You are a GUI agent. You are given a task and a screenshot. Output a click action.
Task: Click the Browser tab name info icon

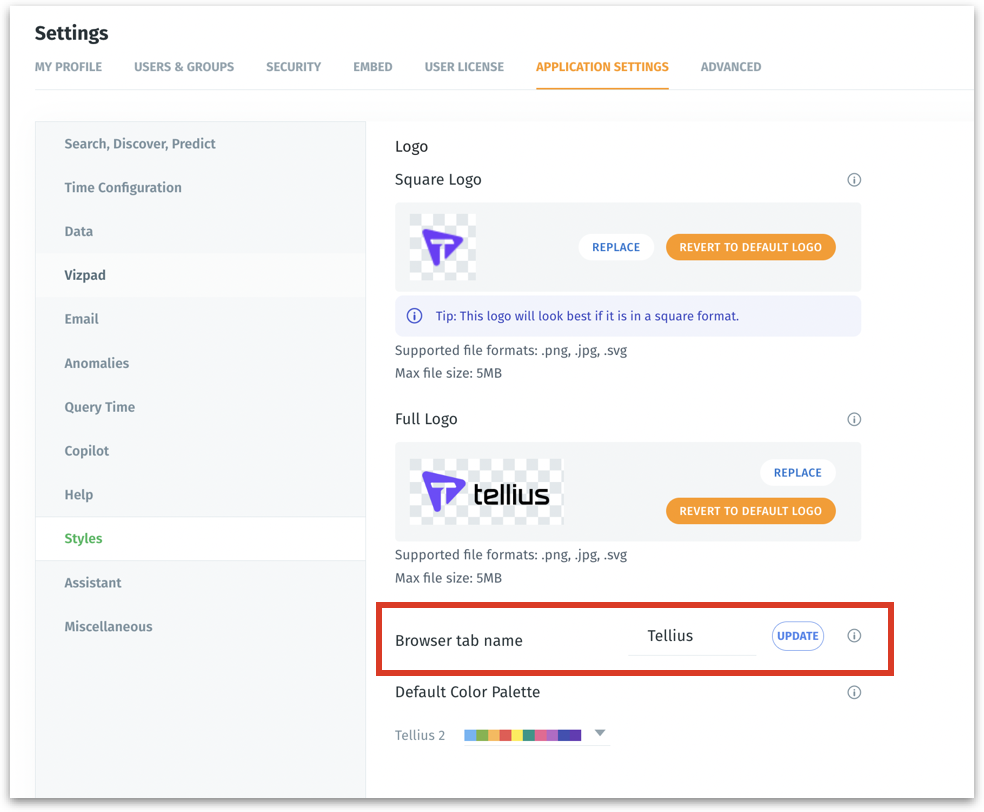tap(854, 636)
